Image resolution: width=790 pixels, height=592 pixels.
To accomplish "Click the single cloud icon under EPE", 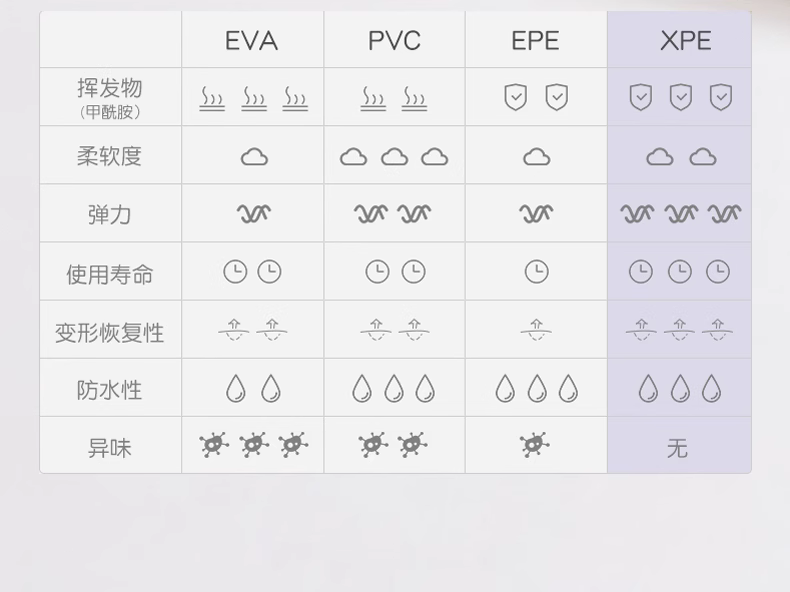I will coord(537,157).
